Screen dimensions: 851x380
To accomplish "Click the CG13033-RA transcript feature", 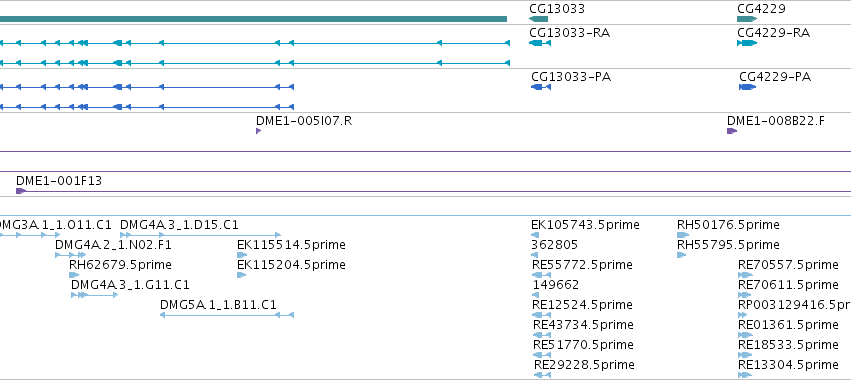I will [540, 43].
